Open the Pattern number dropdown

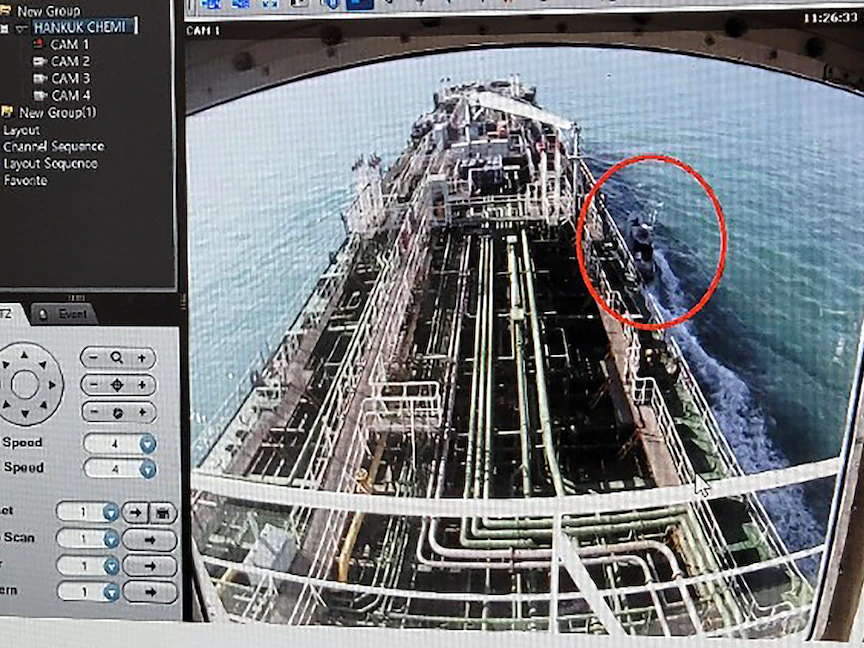(x=110, y=591)
